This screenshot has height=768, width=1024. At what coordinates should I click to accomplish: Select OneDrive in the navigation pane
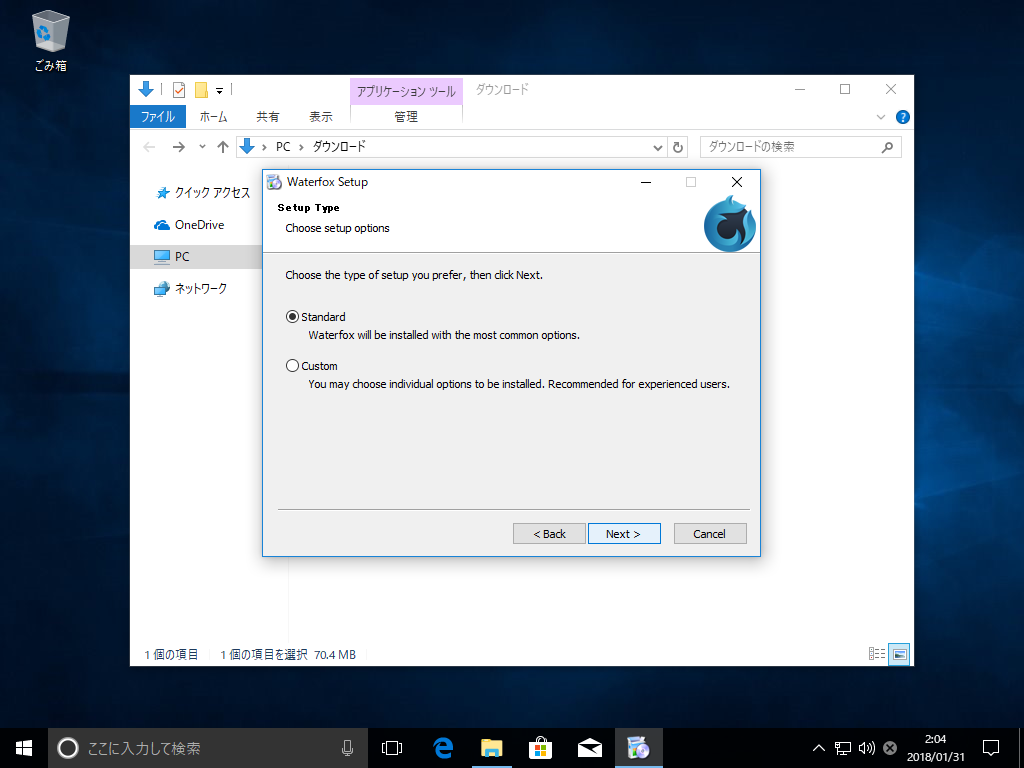coord(189,225)
